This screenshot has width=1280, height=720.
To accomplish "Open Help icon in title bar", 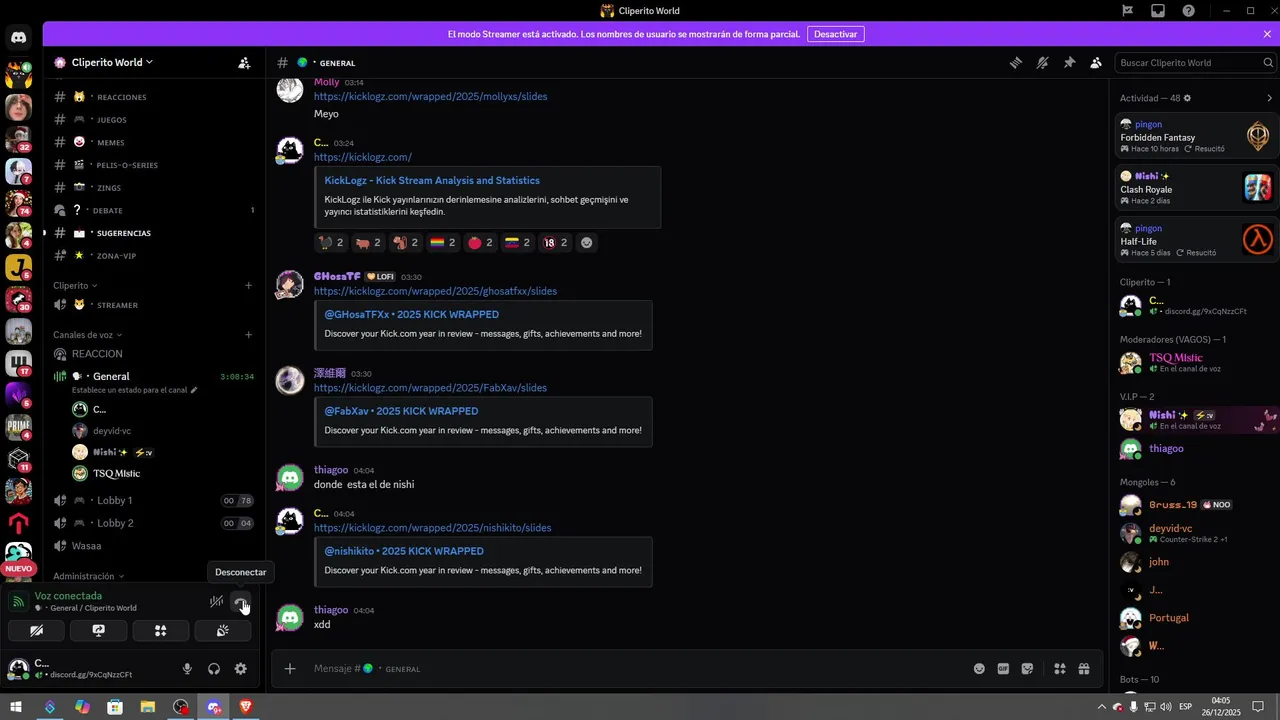I will tap(1188, 11).
